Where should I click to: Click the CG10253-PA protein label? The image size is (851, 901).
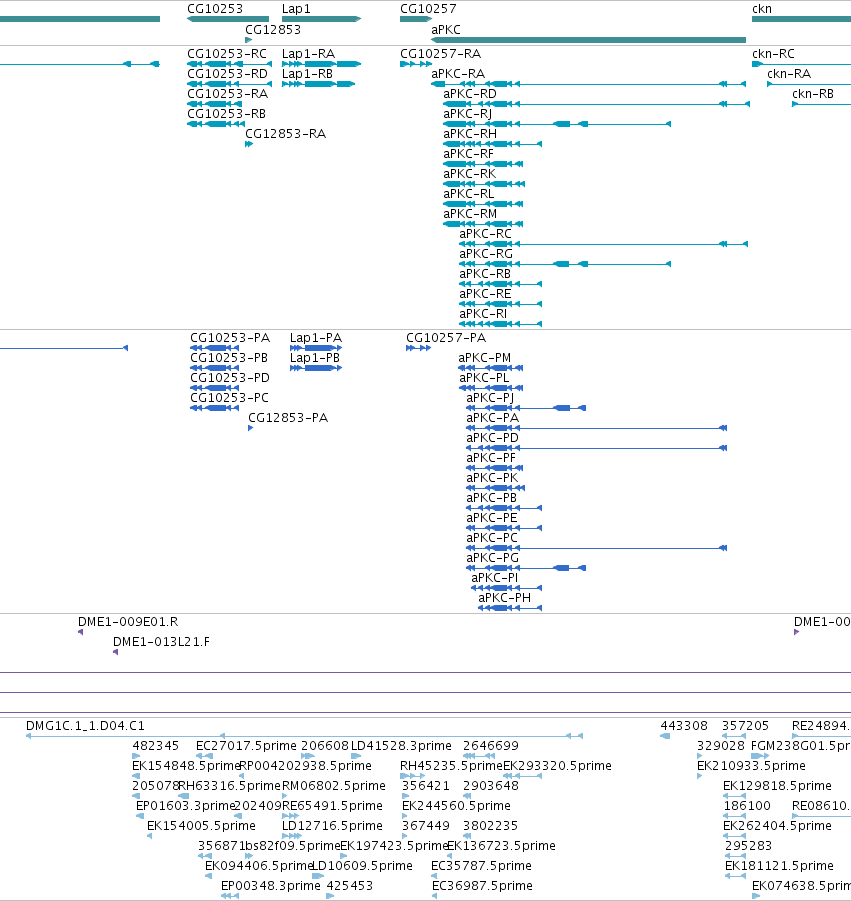230,337
